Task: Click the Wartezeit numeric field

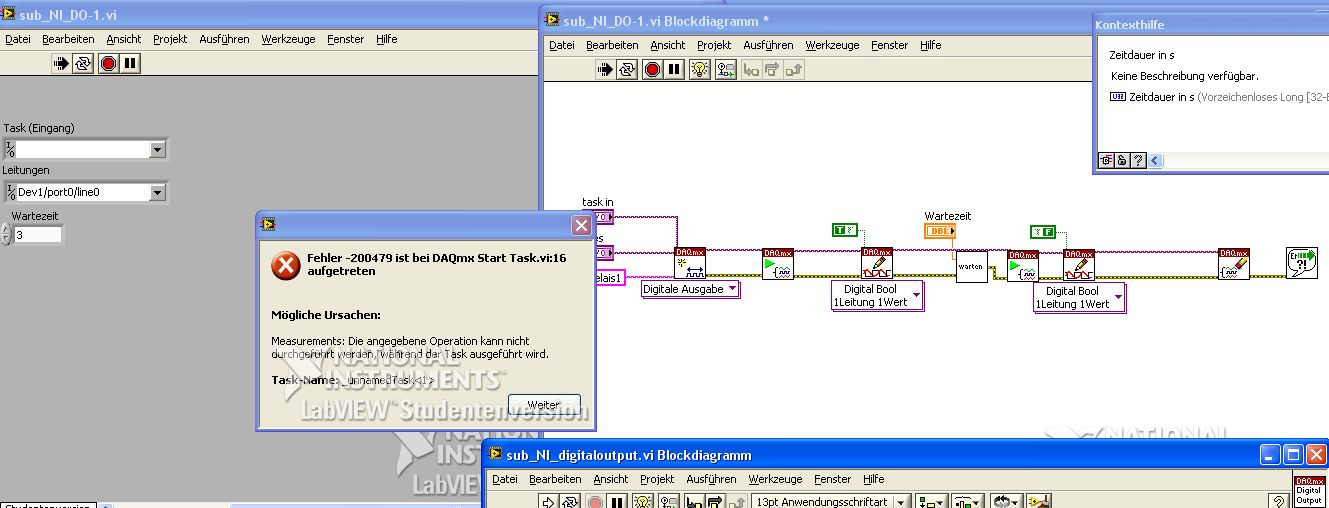Action: pos(38,235)
